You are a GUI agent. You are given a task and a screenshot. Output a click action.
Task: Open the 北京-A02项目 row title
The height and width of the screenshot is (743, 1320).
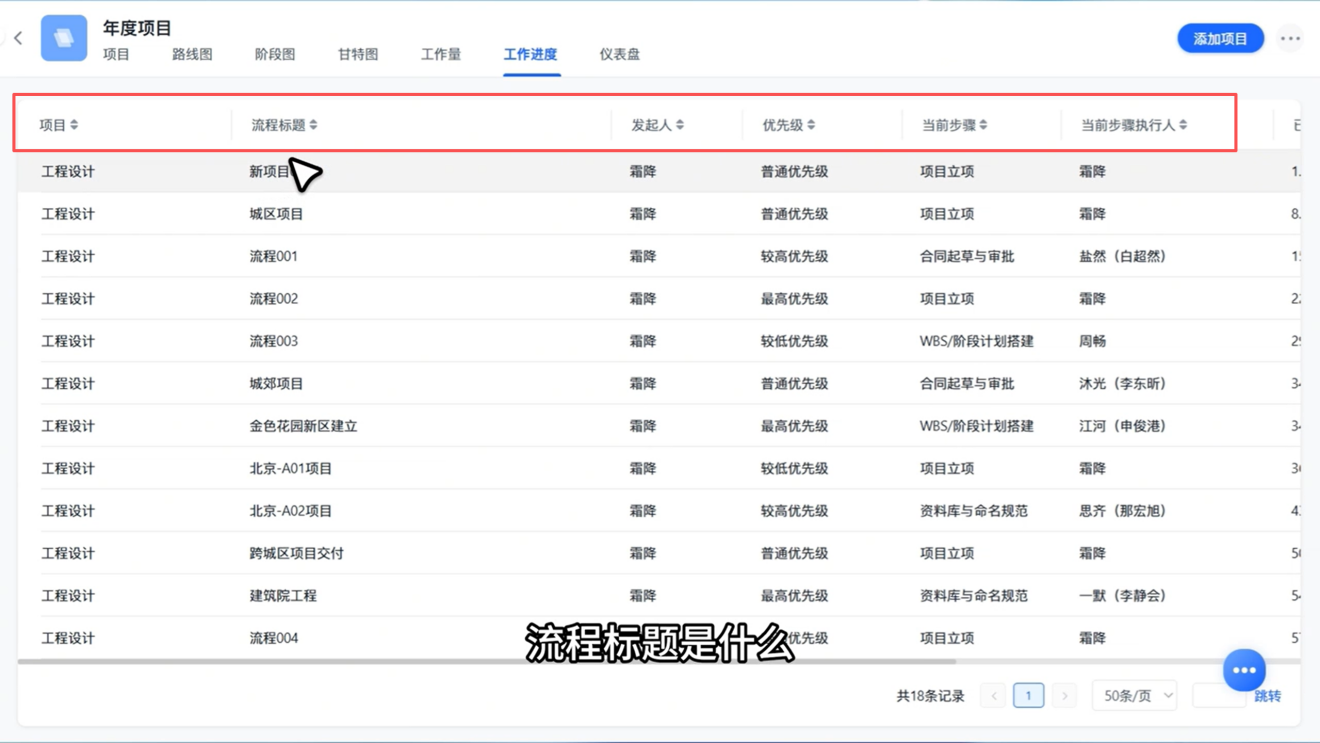[290, 511]
